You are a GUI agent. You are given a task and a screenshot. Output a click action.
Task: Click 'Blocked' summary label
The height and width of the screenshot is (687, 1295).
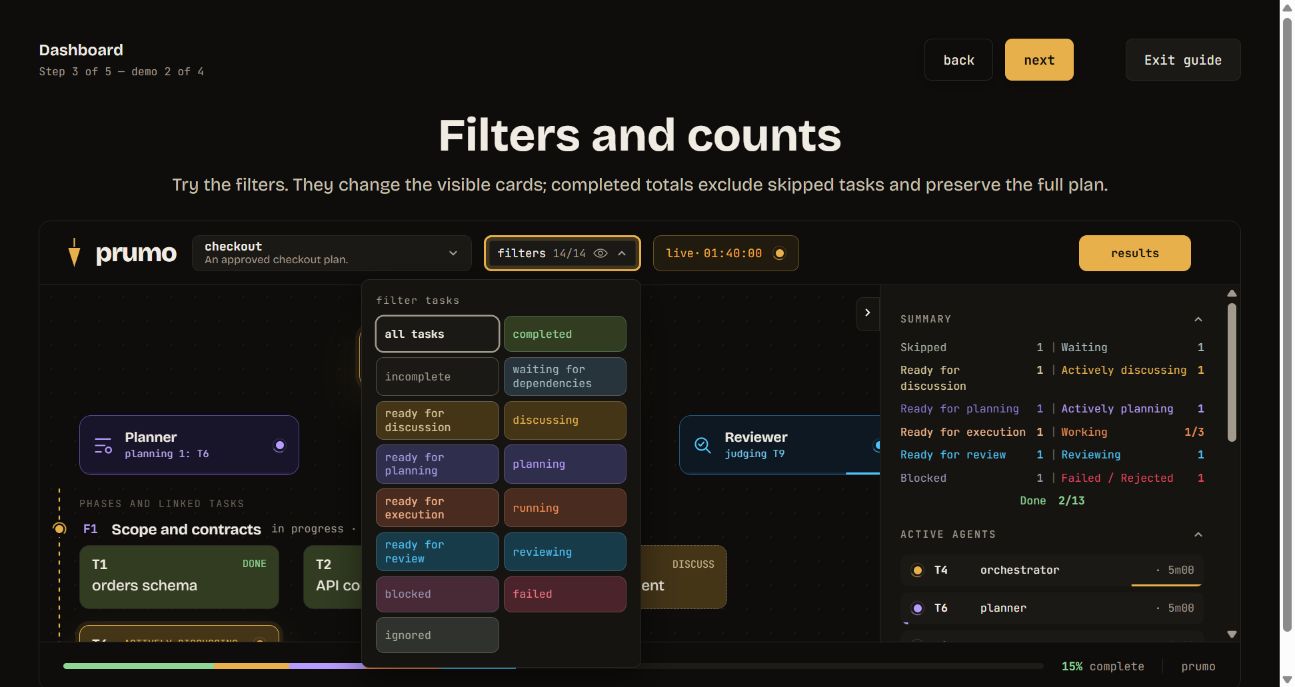(923, 478)
